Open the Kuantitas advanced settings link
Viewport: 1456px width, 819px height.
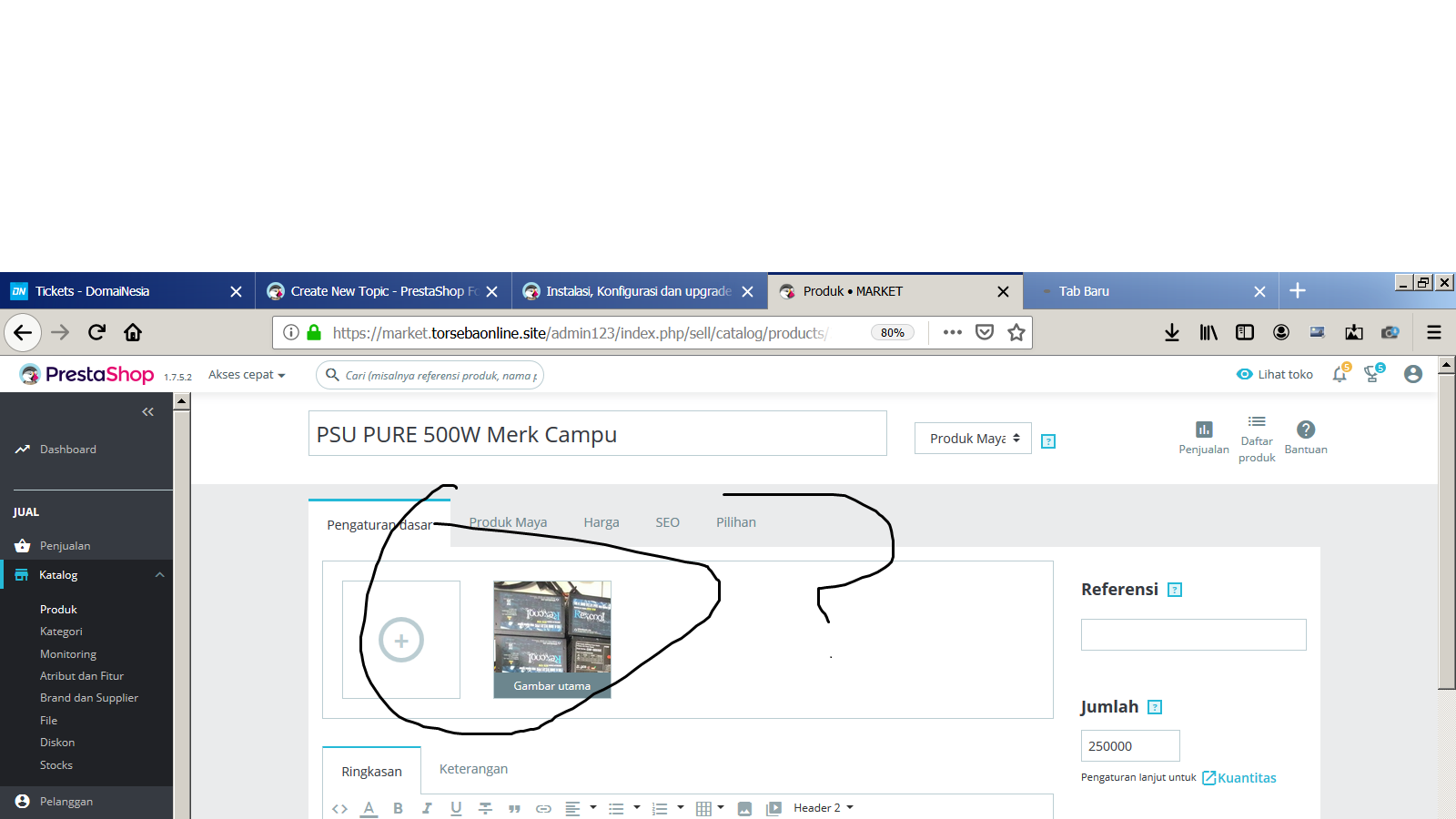[1239, 778]
